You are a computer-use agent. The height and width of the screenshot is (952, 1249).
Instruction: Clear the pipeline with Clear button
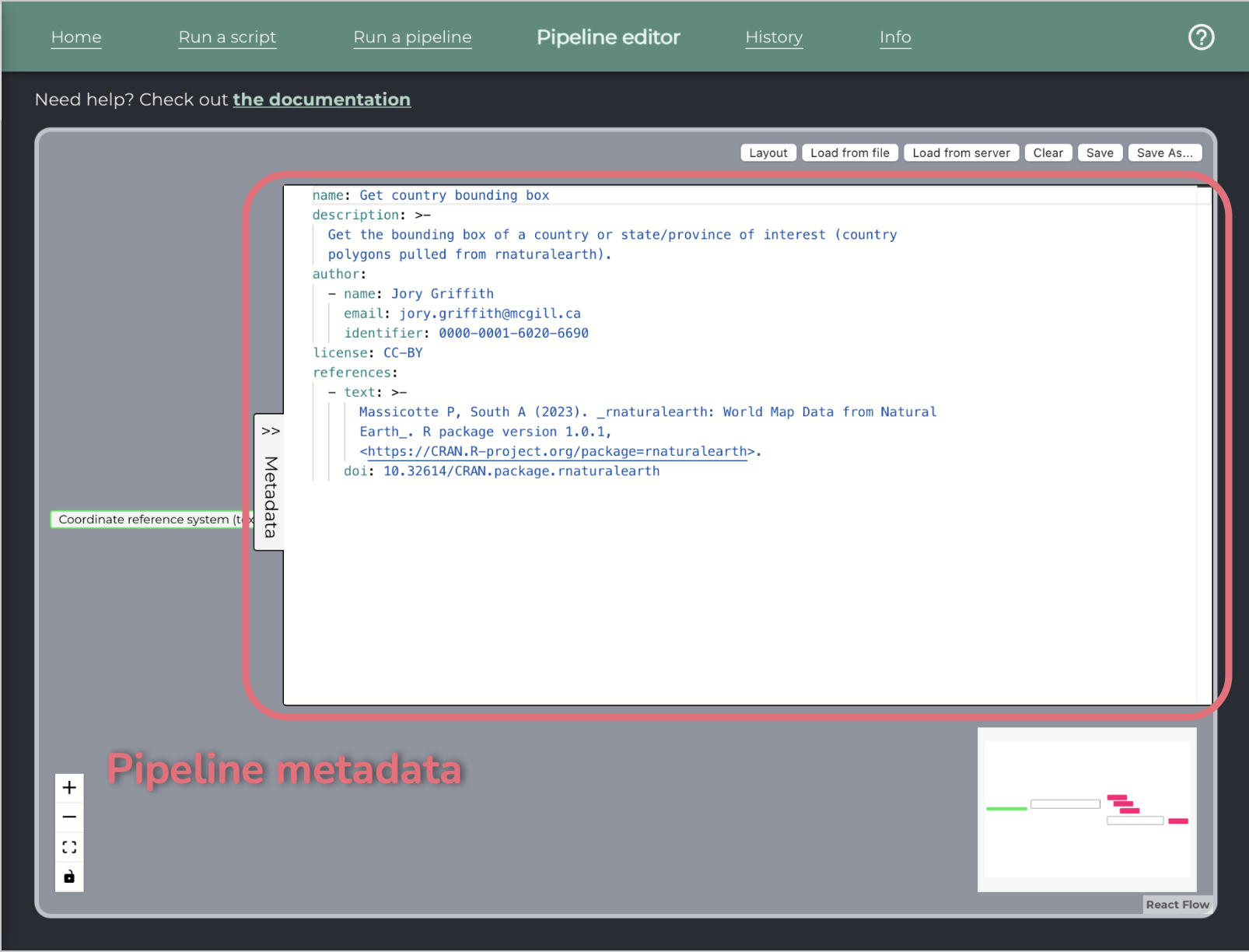[1048, 153]
